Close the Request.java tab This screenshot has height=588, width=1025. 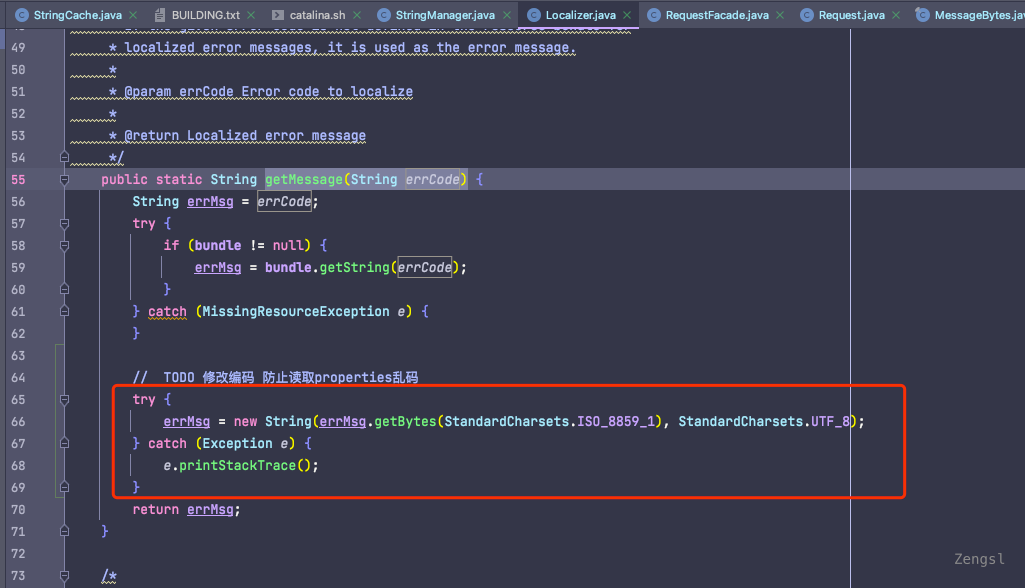[x=896, y=16]
